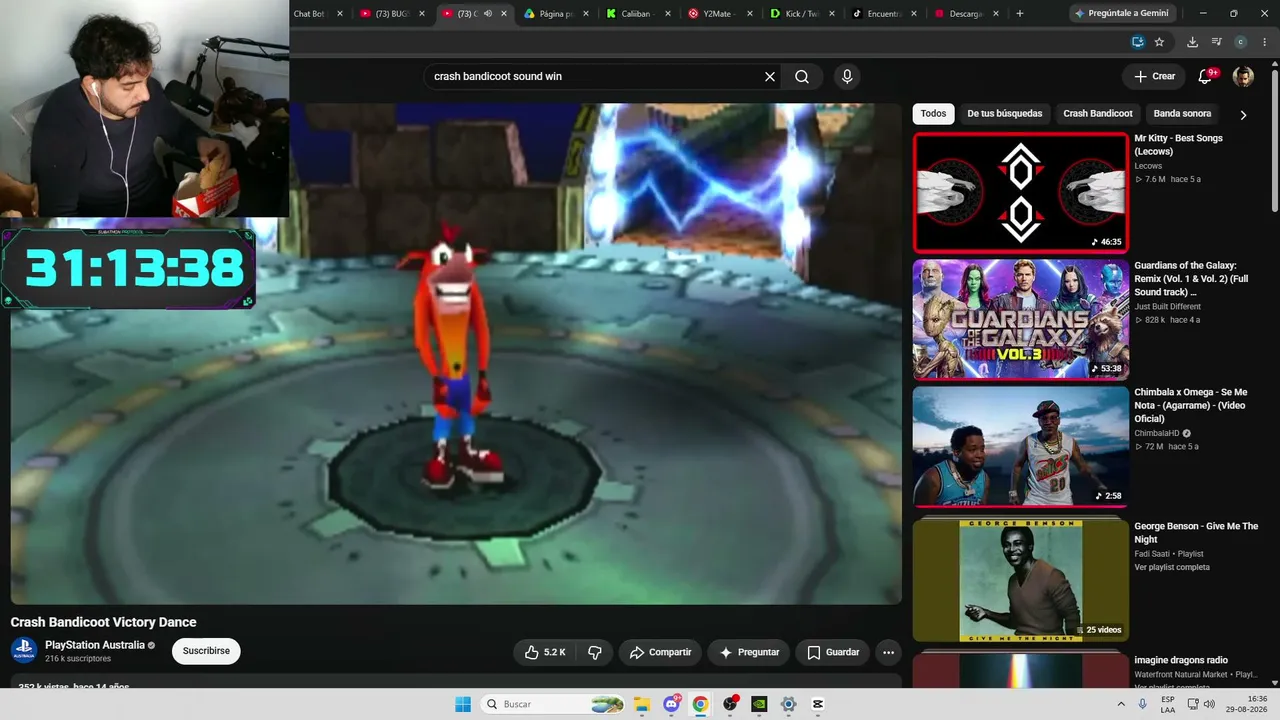Open more actions three-dot menu
Image resolution: width=1280 pixels, height=720 pixels.
point(888,652)
